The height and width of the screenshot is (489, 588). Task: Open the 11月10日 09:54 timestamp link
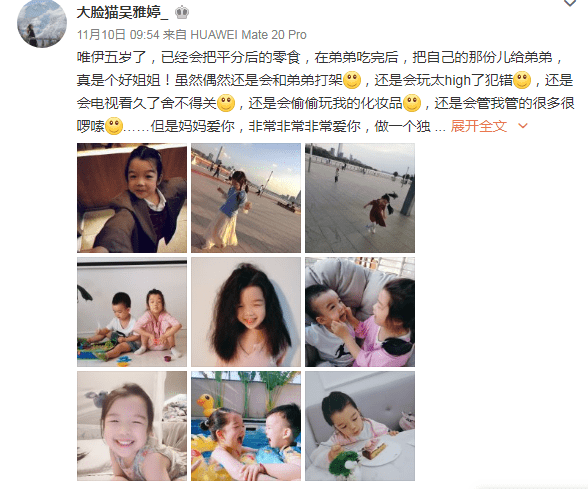pos(118,34)
